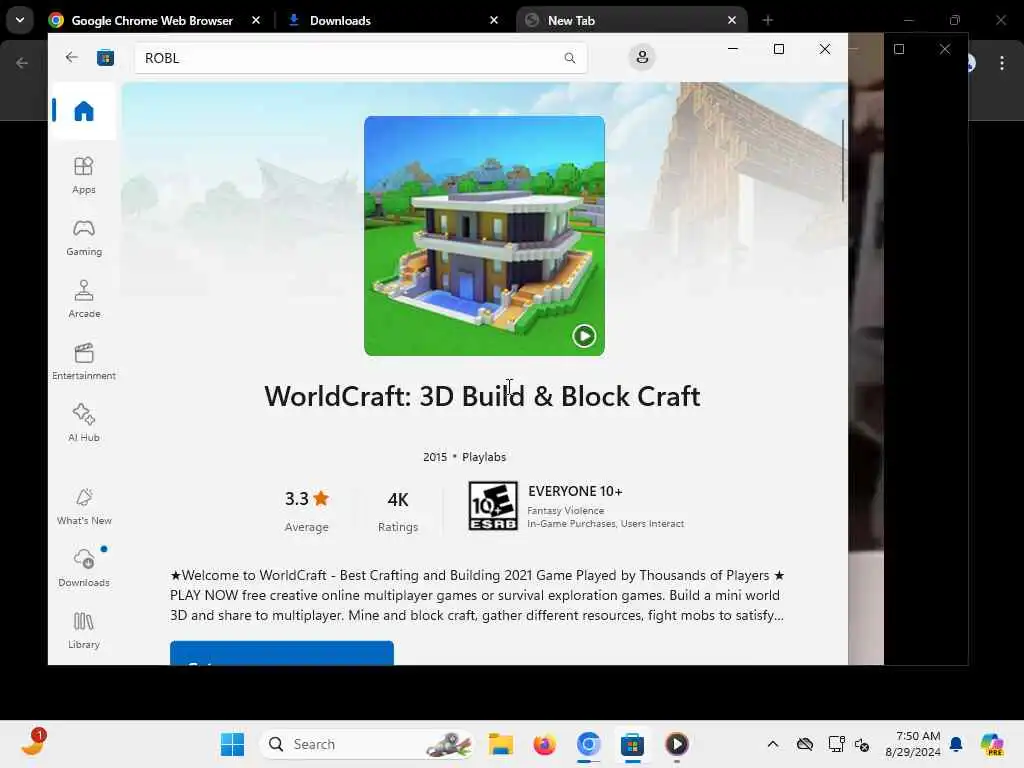Open the Library section
Screen dimensions: 1024x768
tap(84, 630)
